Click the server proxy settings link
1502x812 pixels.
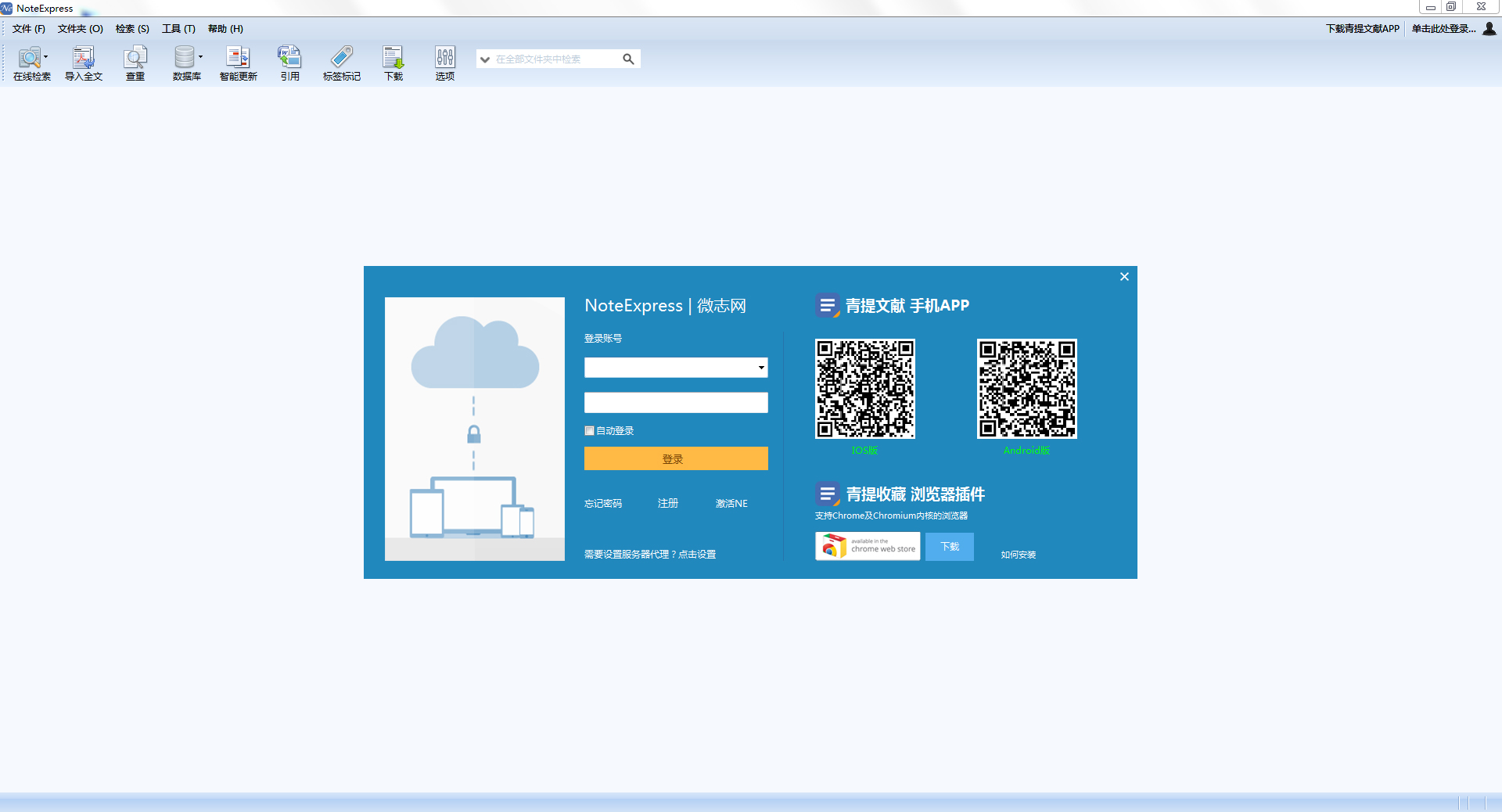coord(650,554)
